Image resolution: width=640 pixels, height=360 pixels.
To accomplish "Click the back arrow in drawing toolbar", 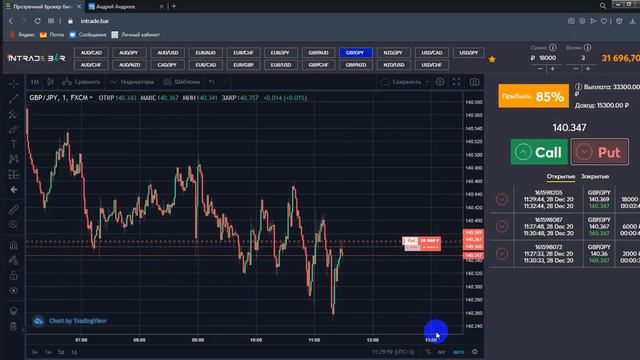I will (x=13, y=190).
